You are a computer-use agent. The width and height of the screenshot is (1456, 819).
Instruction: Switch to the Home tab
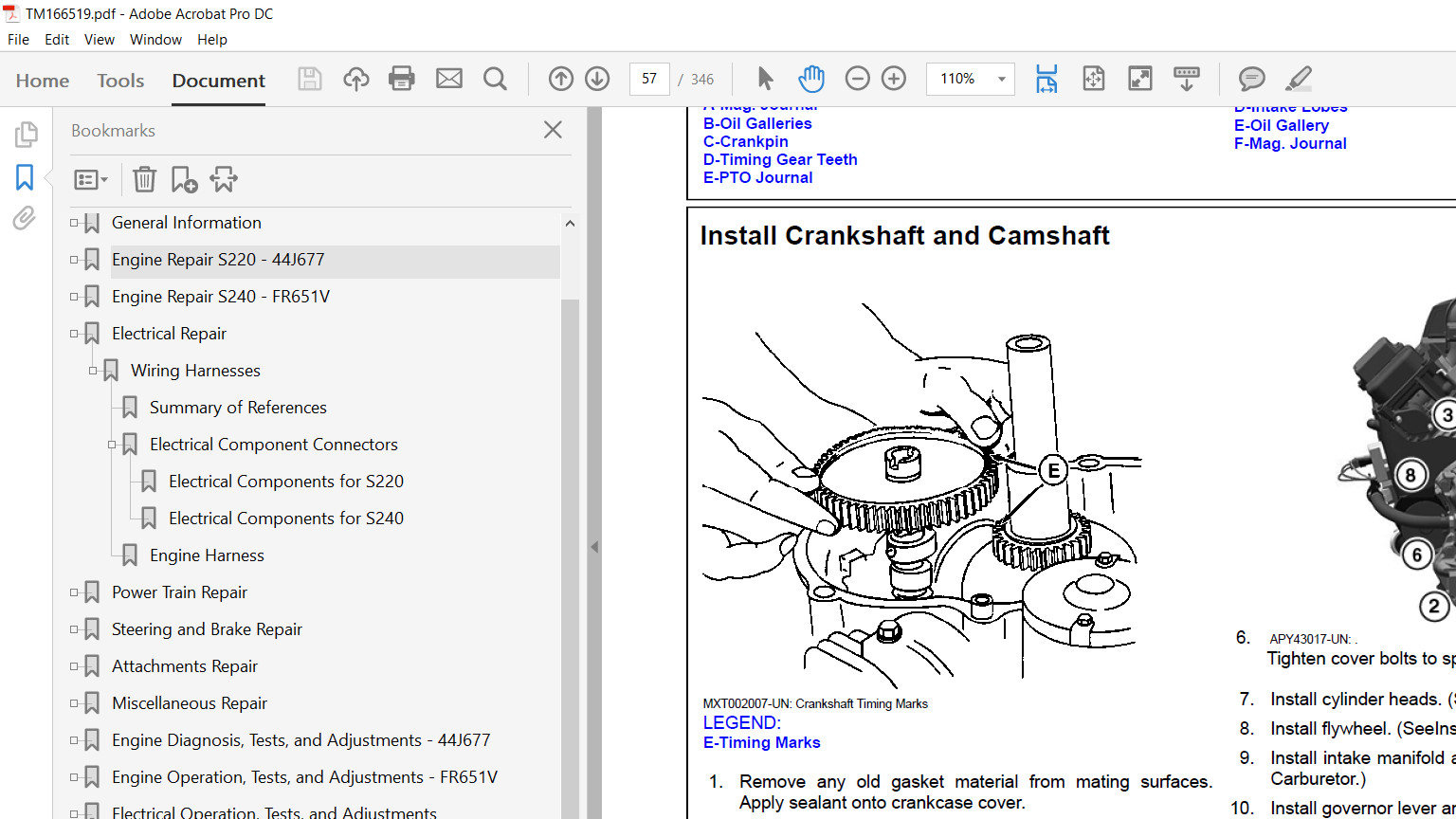[43, 81]
